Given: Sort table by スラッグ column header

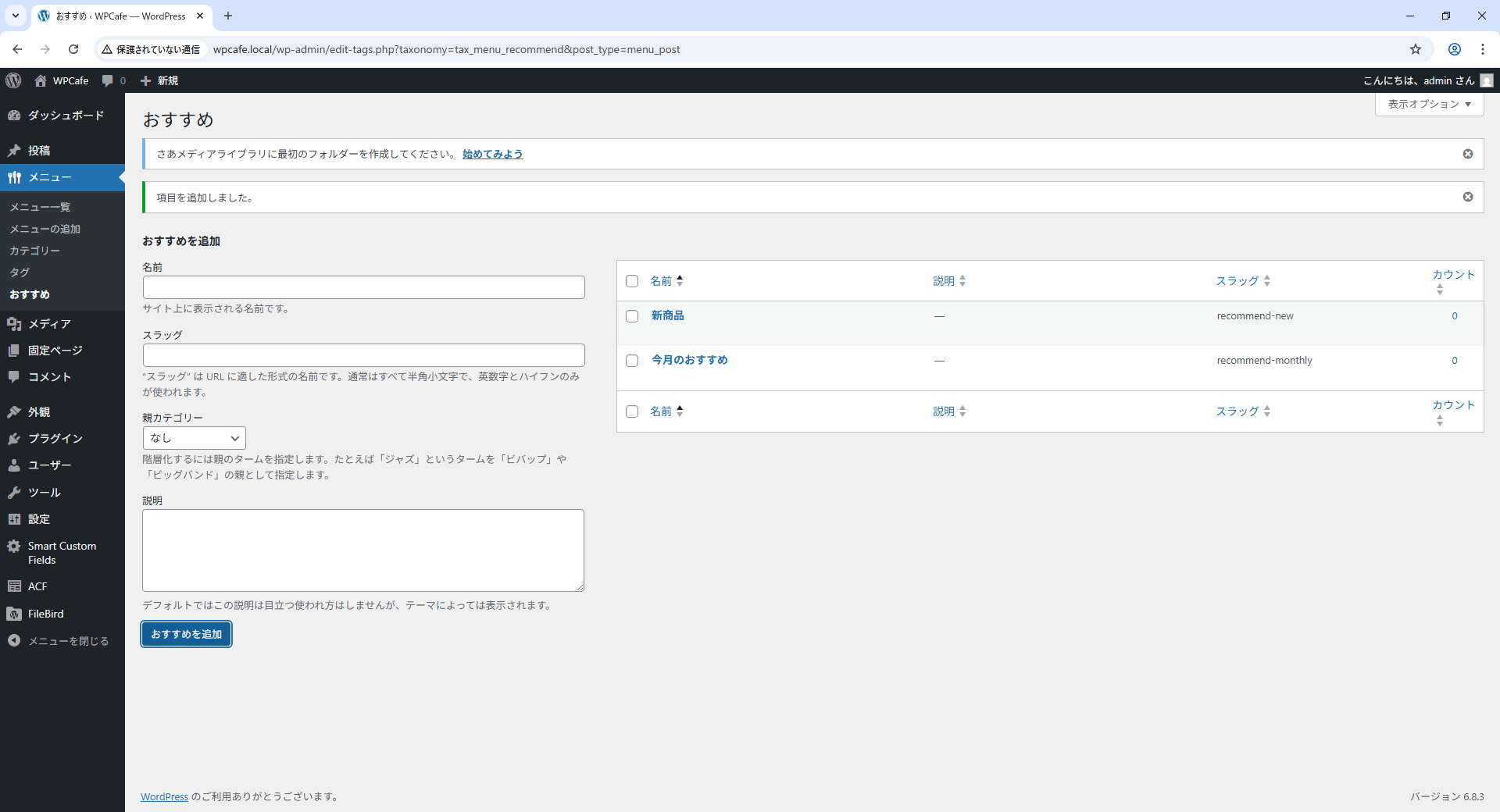Looking at the screenshot, I should (1237, 281).
